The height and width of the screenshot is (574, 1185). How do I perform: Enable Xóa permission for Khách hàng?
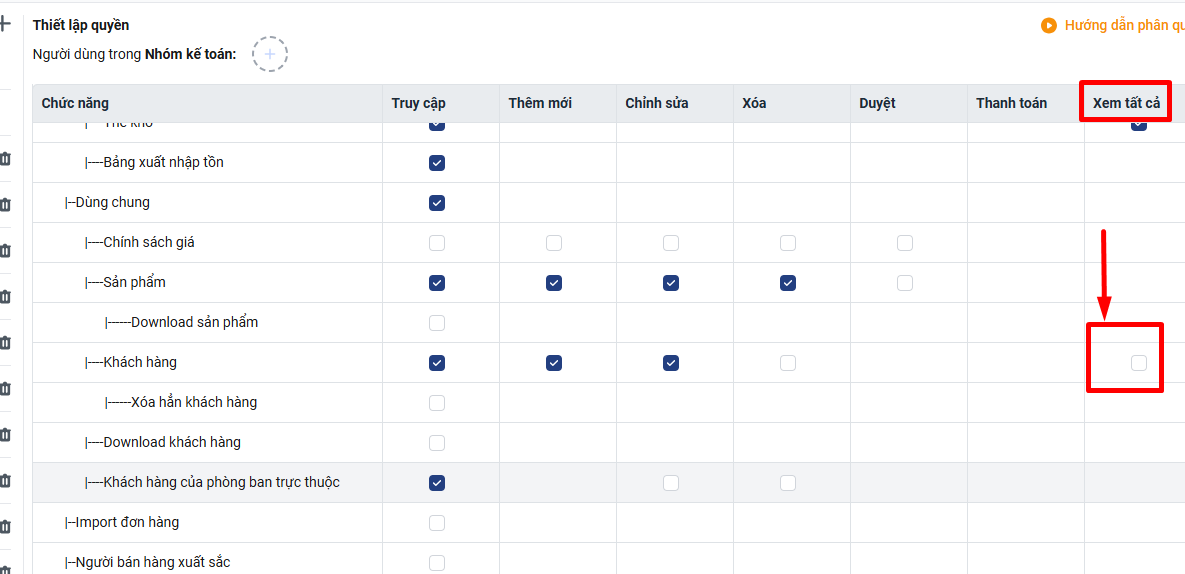coord(788,363)
